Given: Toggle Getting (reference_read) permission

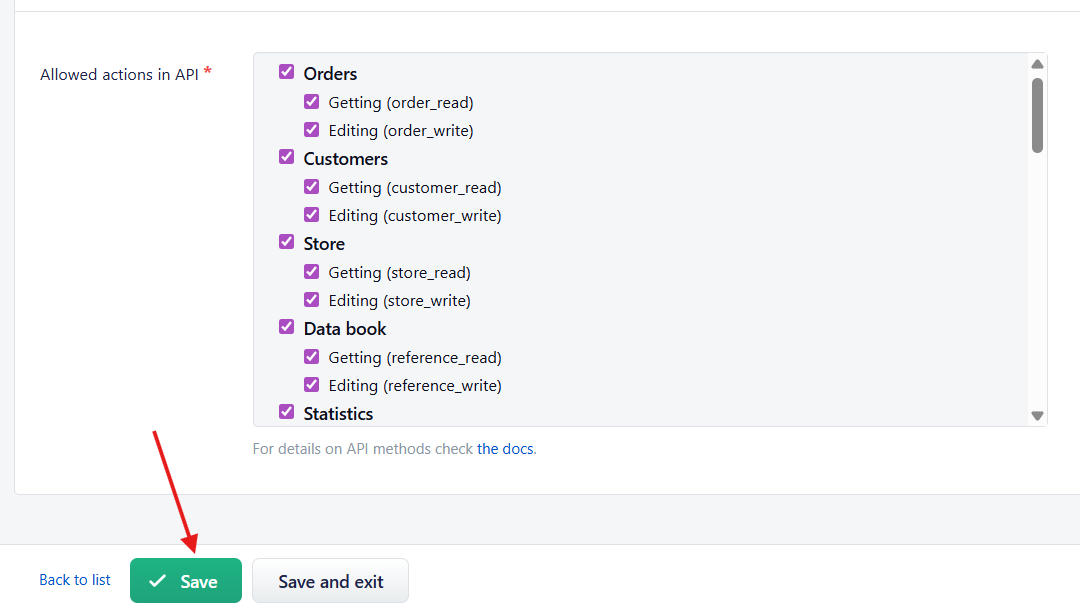Looking at the screenshot, I should 312,356.
